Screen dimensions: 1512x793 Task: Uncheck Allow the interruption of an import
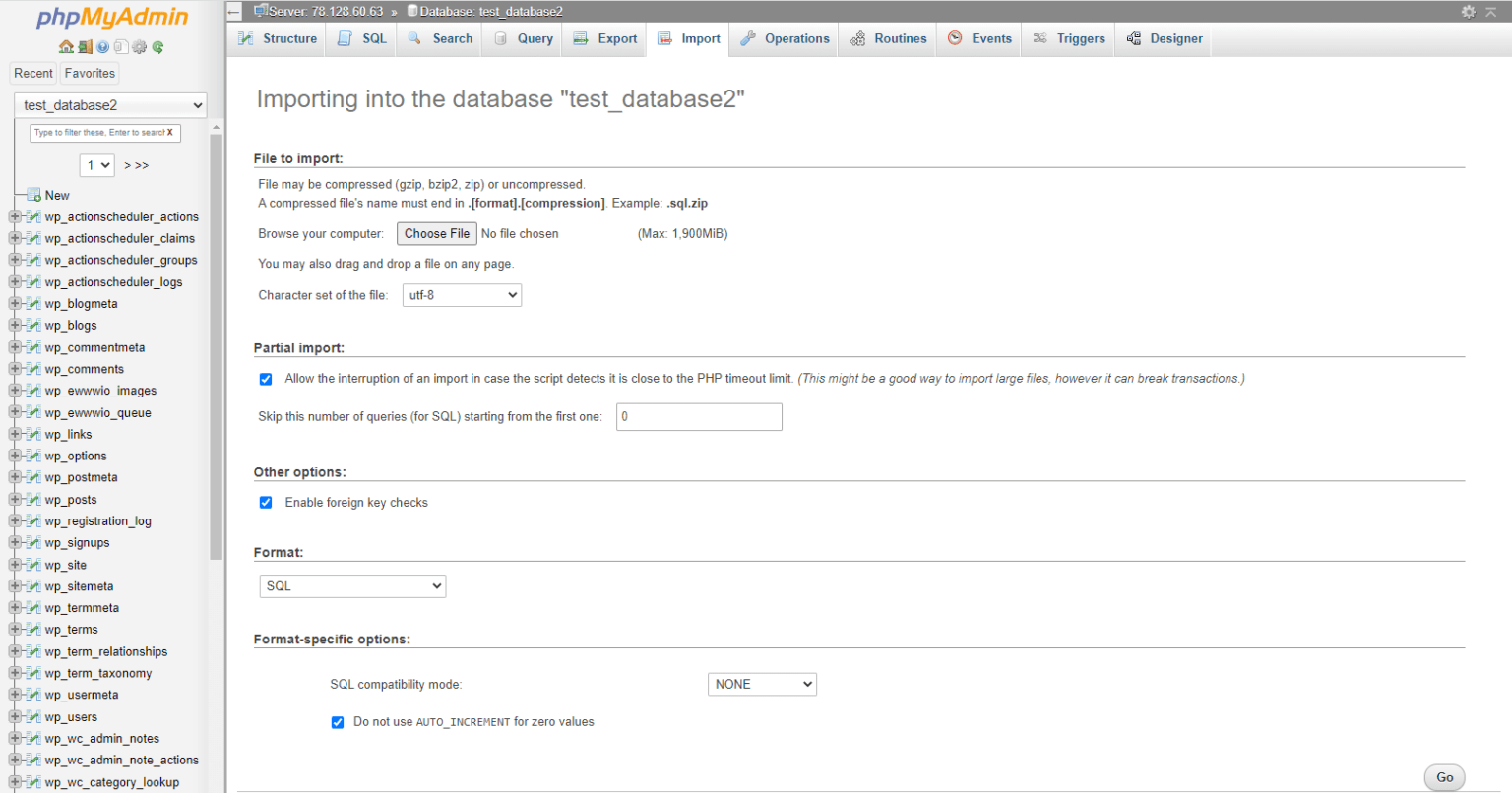pos(266,378)
